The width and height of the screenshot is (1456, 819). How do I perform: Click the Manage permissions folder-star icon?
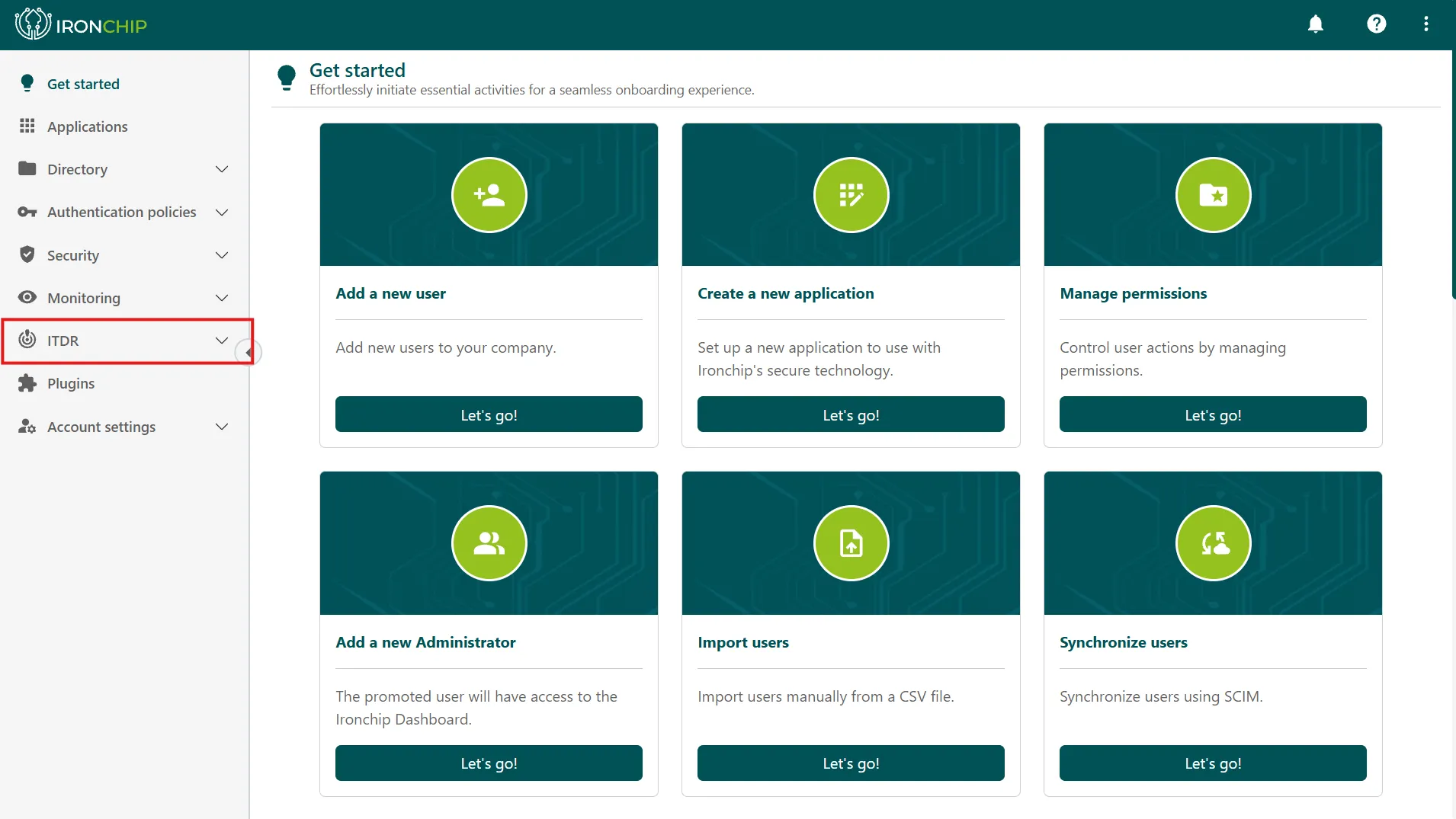tap(1213, 195)
